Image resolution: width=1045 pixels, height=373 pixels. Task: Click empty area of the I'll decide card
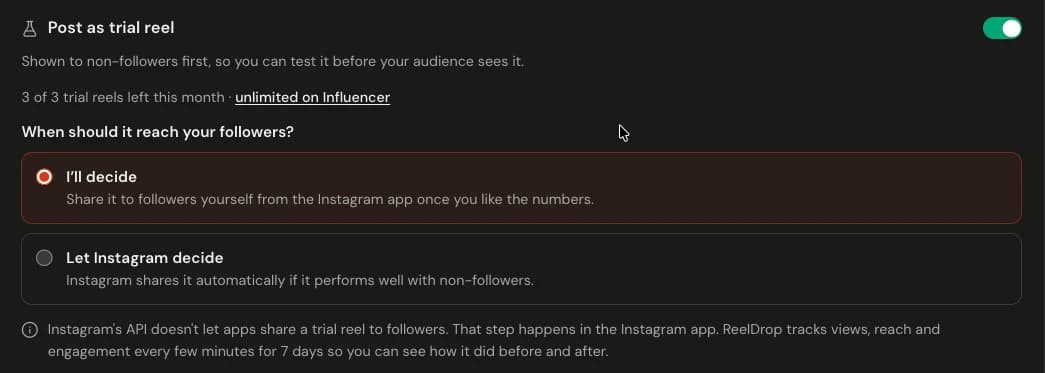pos(800,188)
